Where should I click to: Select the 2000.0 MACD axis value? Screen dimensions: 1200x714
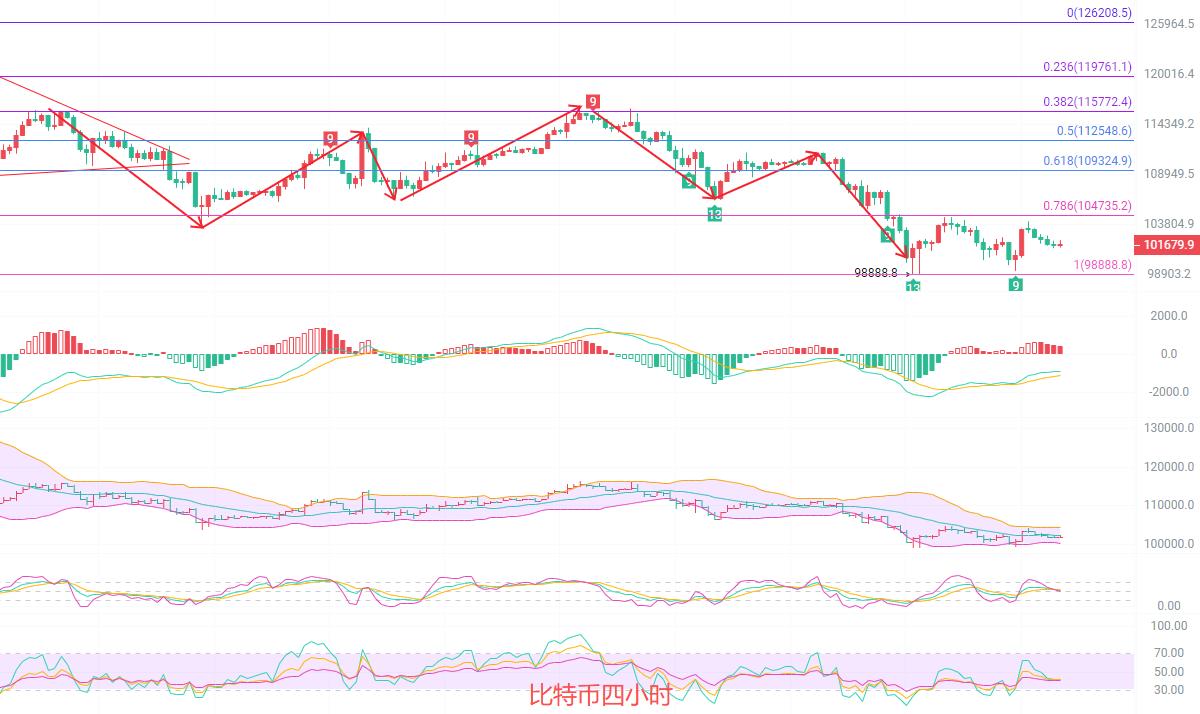tap(1168, 316)
